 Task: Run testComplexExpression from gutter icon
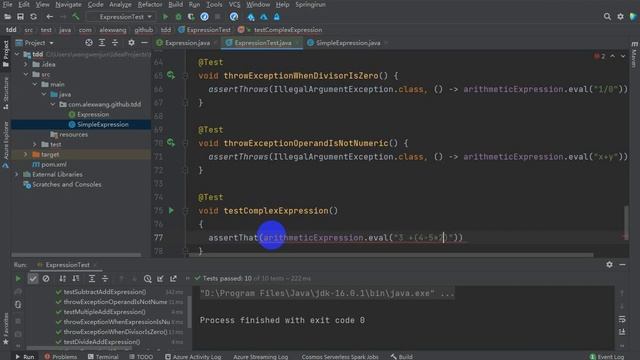[171, 211]
